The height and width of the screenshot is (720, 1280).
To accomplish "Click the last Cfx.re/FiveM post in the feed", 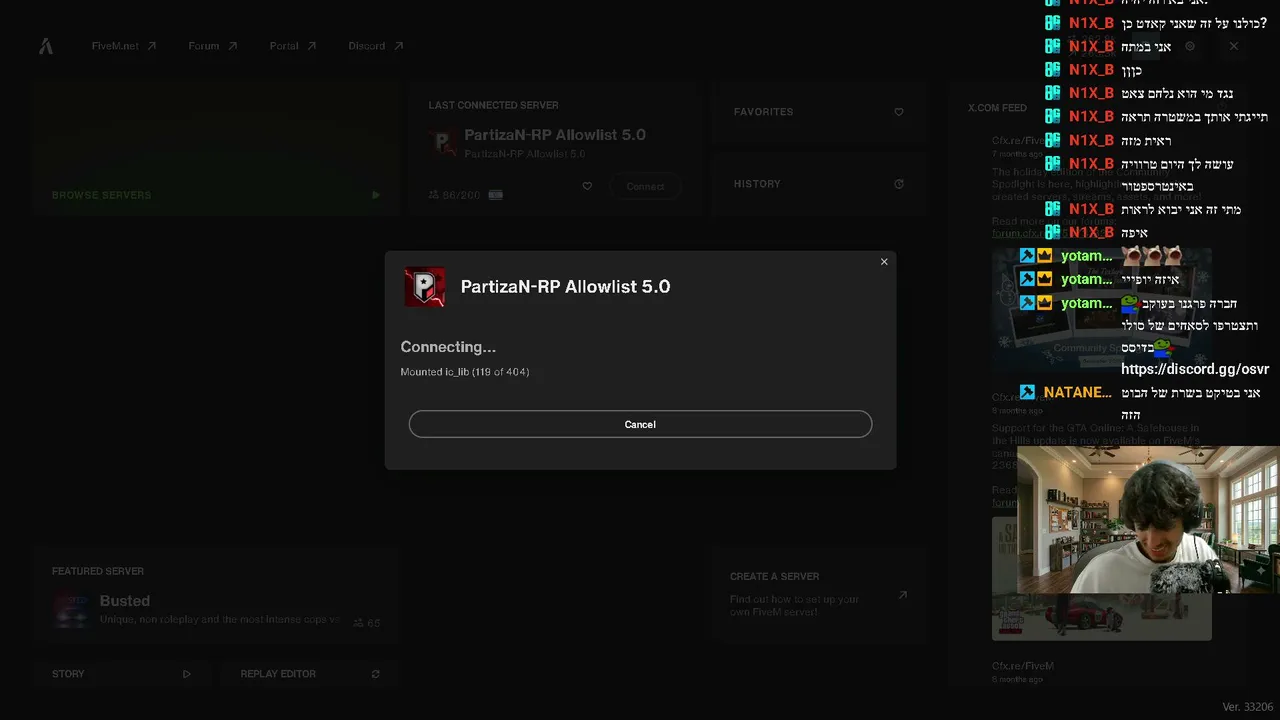I will point(1023,671).
